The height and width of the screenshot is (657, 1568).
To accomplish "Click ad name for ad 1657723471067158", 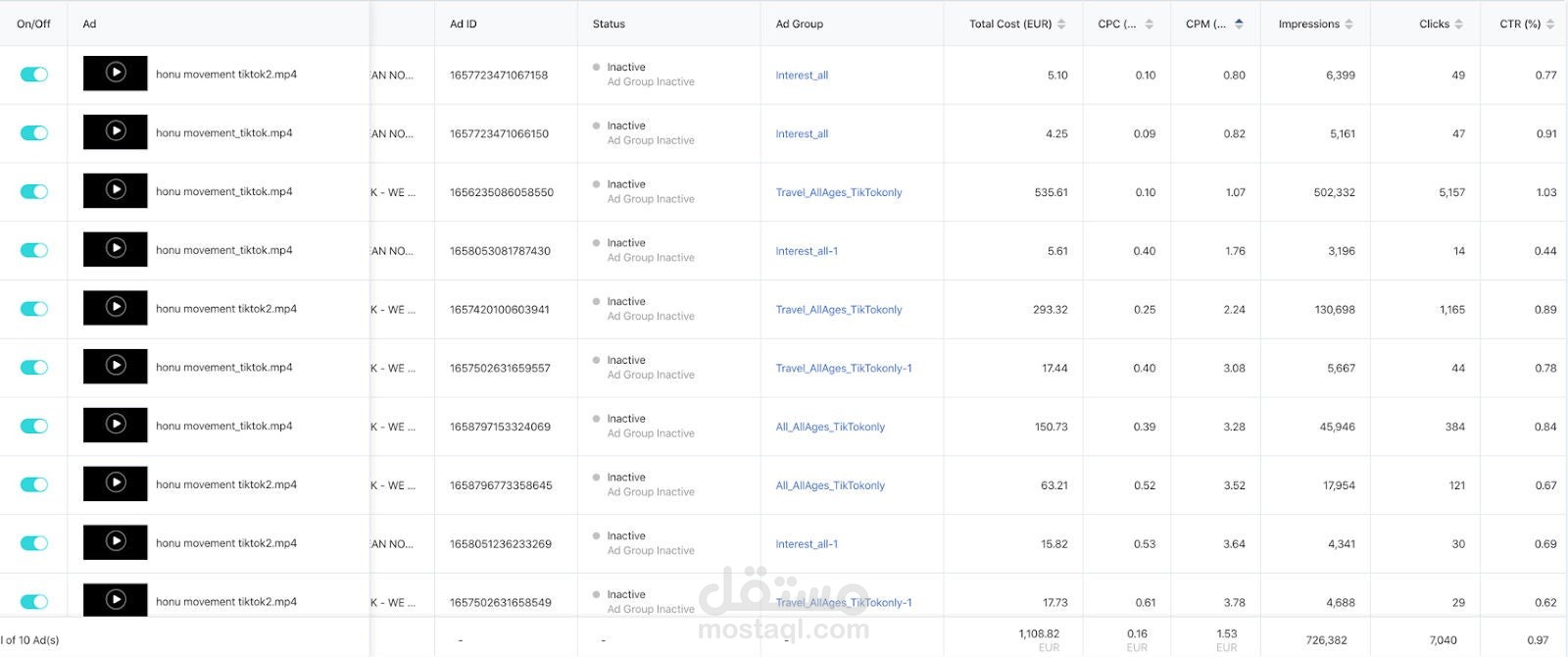I will (x=226, y=75).
